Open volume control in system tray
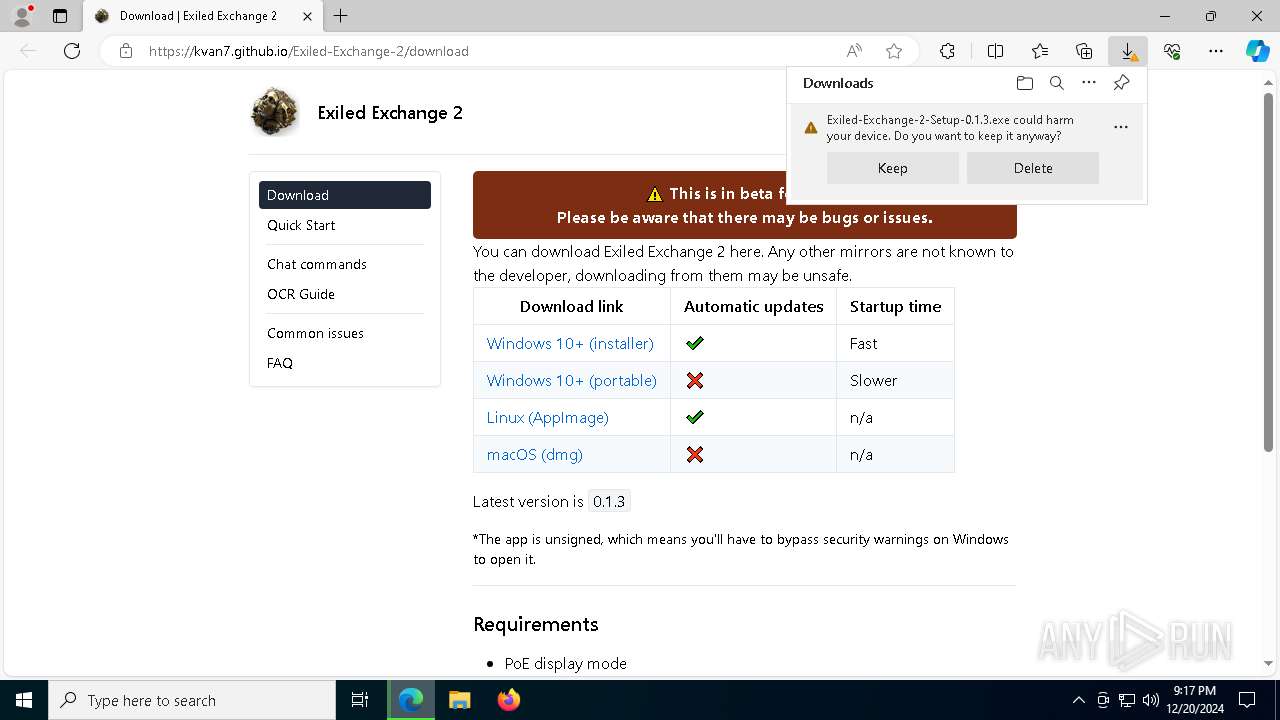1280x720 pixels. tap(1150, 700)
